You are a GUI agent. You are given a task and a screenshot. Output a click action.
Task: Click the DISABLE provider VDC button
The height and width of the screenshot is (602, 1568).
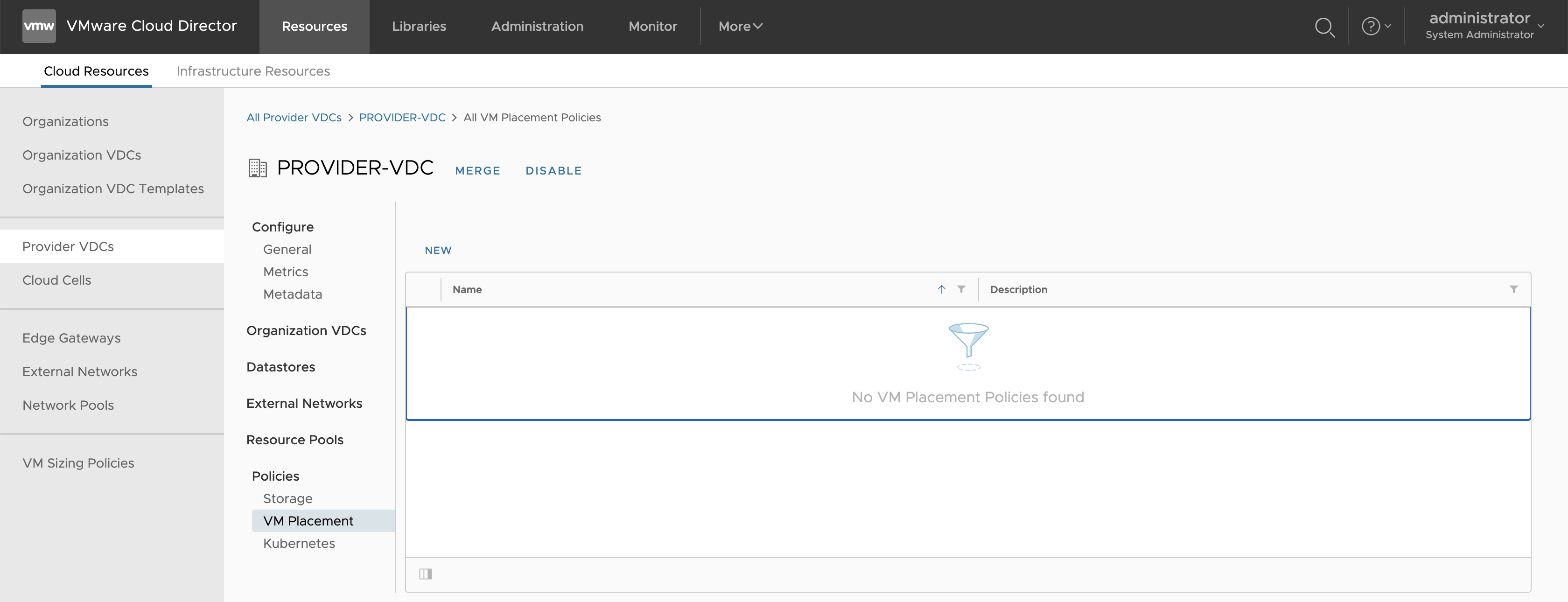[x=553, y=170]
